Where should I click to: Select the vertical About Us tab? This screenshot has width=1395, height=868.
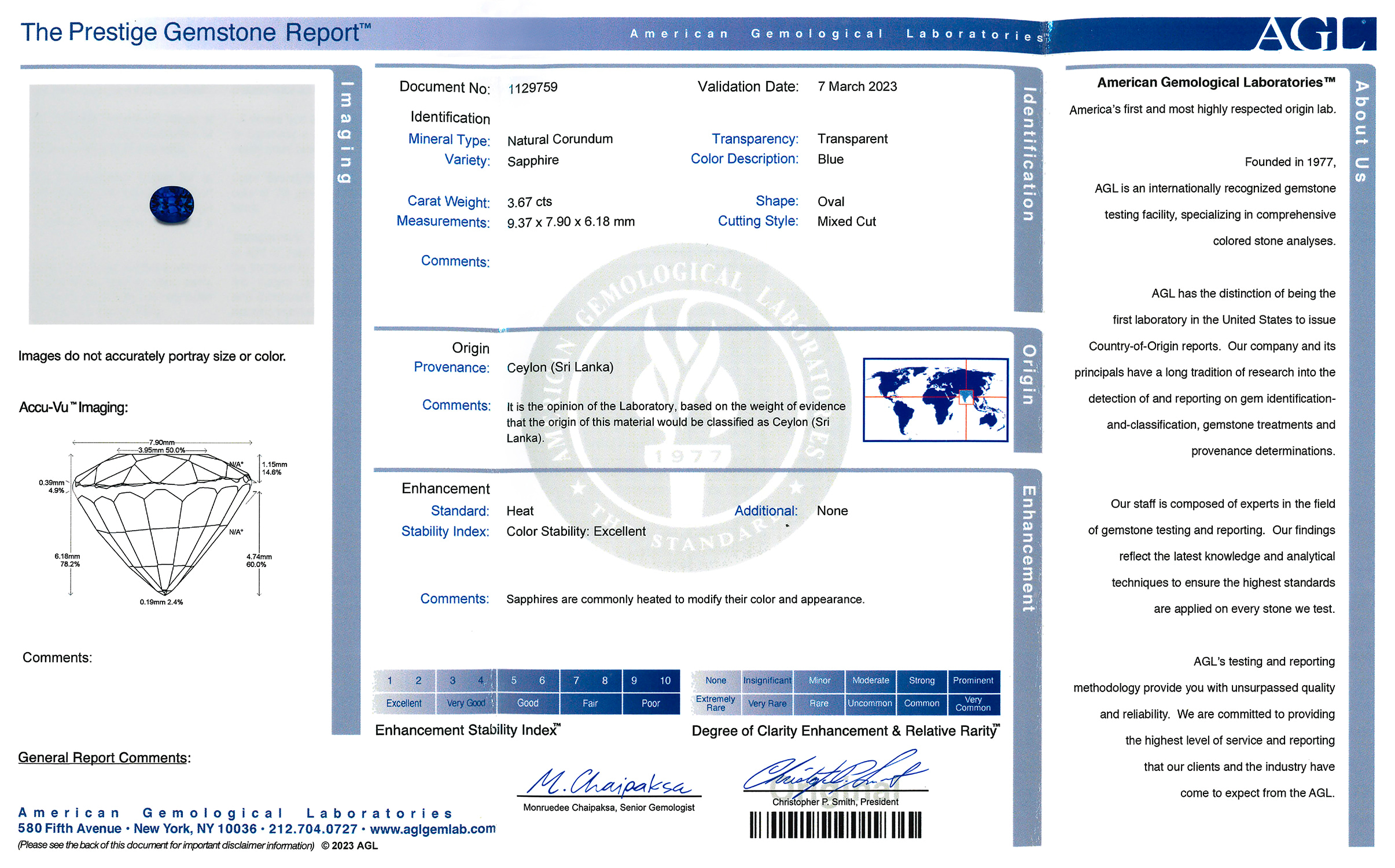coord(1361,132)
